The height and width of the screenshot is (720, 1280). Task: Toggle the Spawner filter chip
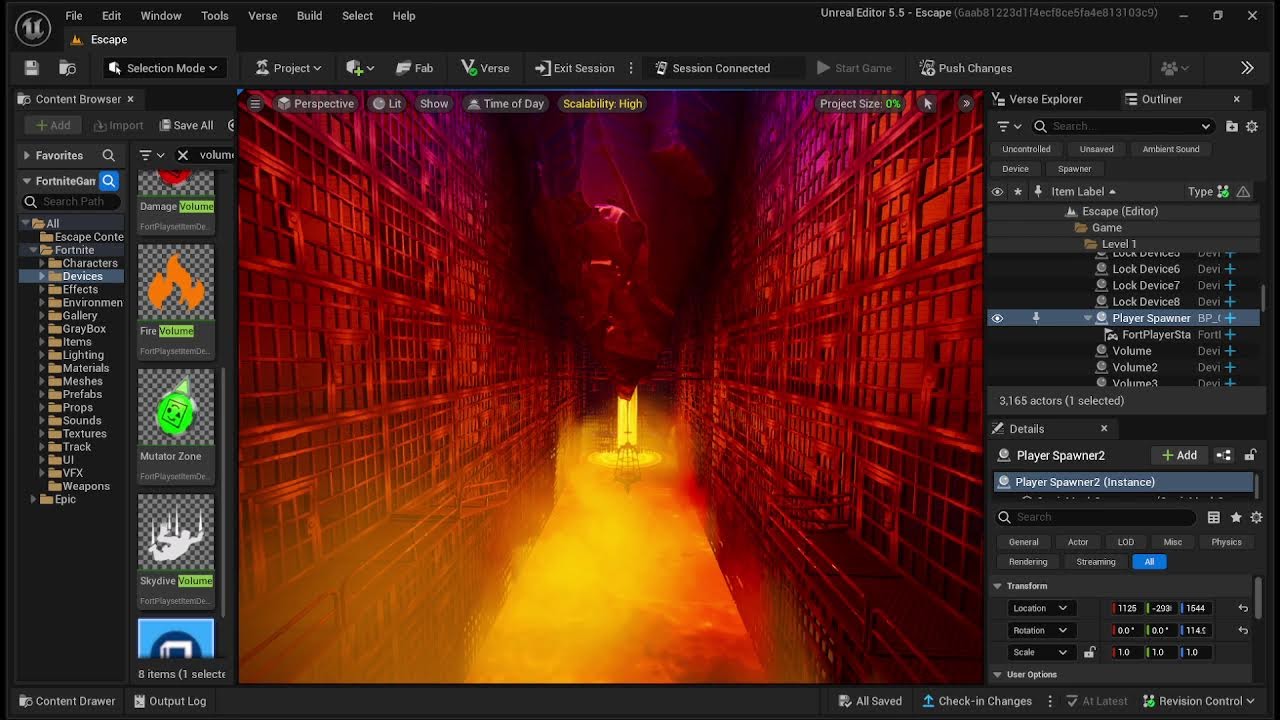tap(1075, 169)
